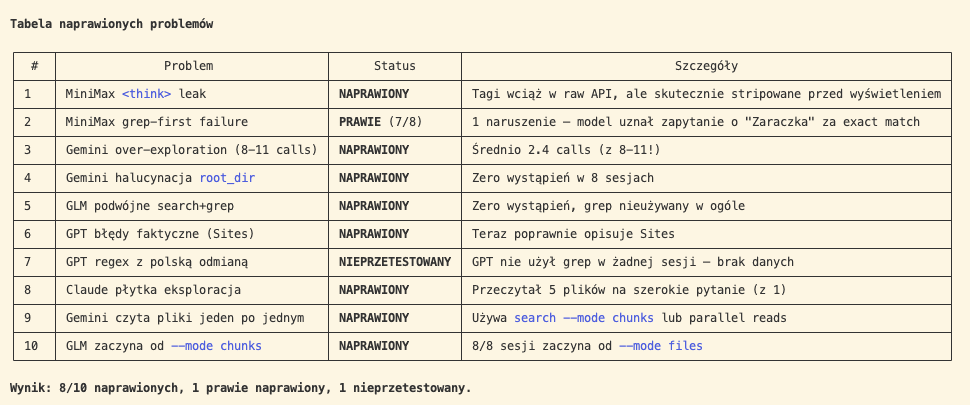Viewport: 970px width, 405px height.
Task: Click row number 9 cell
Action: pos(28,318)
